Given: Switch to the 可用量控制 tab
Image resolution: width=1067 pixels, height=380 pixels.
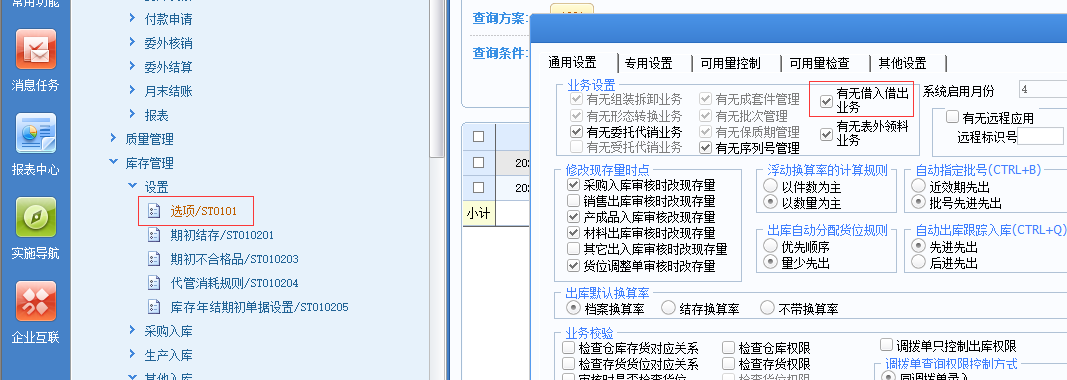Looking at the screenshot, I should coord(730,63).
